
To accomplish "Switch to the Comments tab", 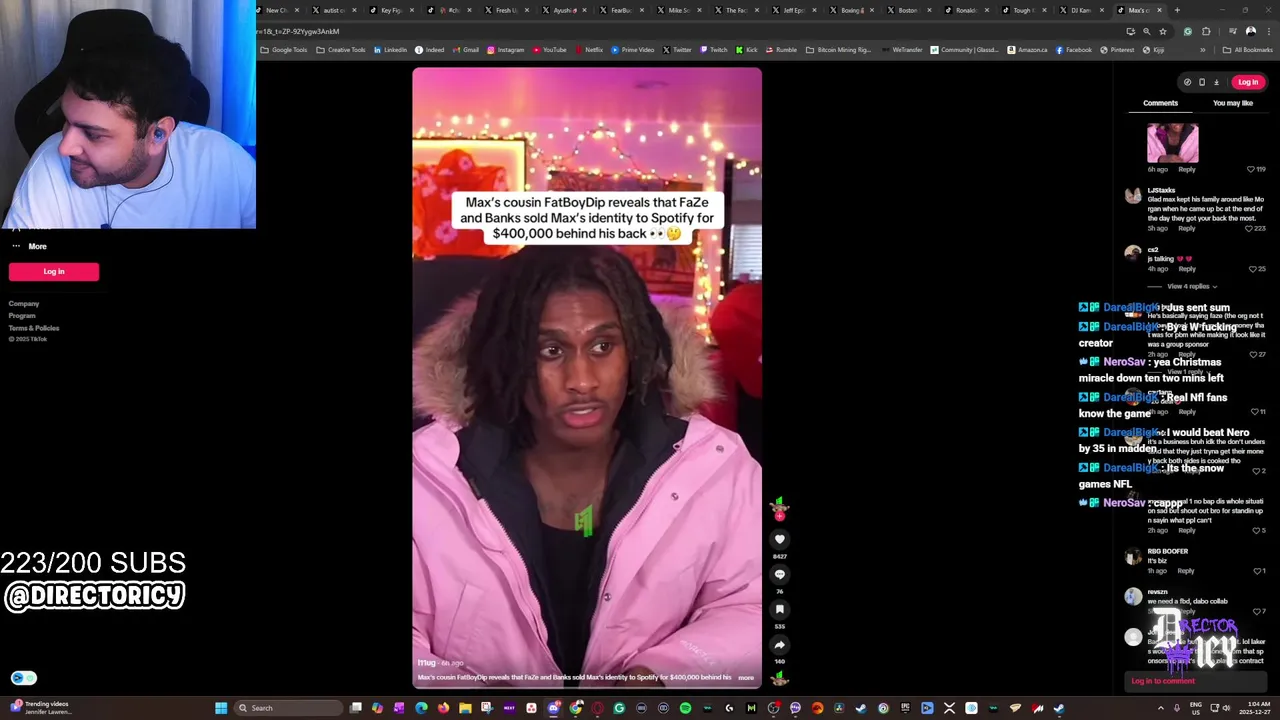I will click(1160, 103).
